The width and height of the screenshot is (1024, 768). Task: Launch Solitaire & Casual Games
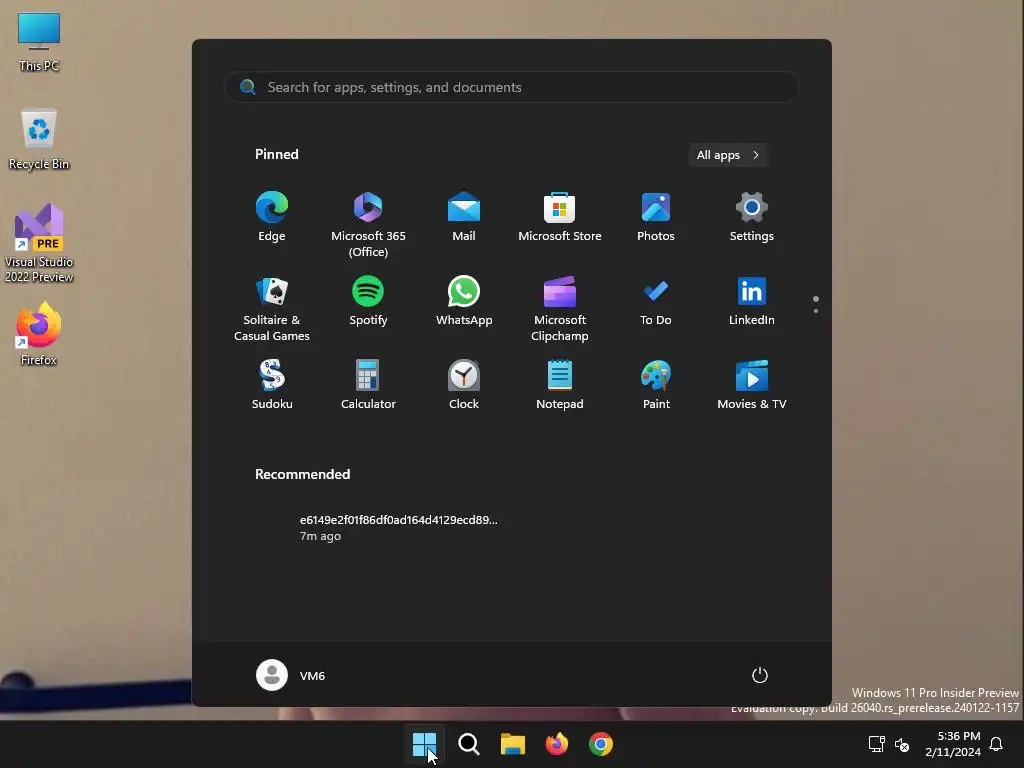[272, 309]
